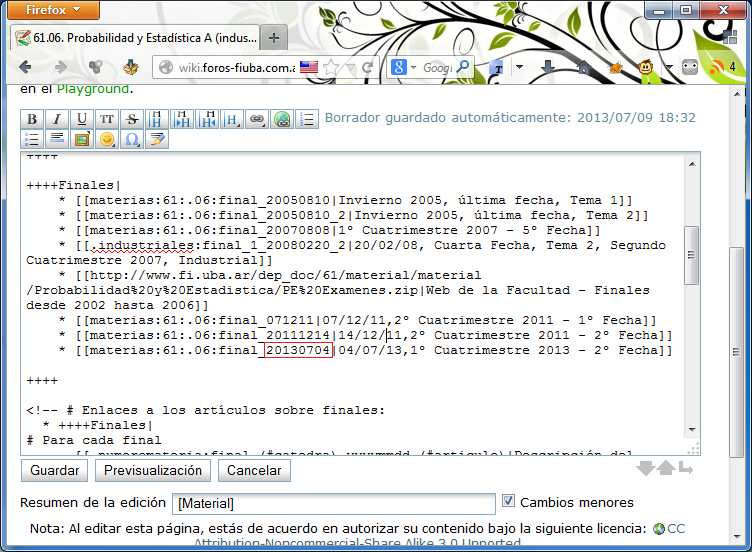Image resolution: width=752 pixels, height=552 pixels.
Task: Expand the Google search engine selector
Action: 410,67
